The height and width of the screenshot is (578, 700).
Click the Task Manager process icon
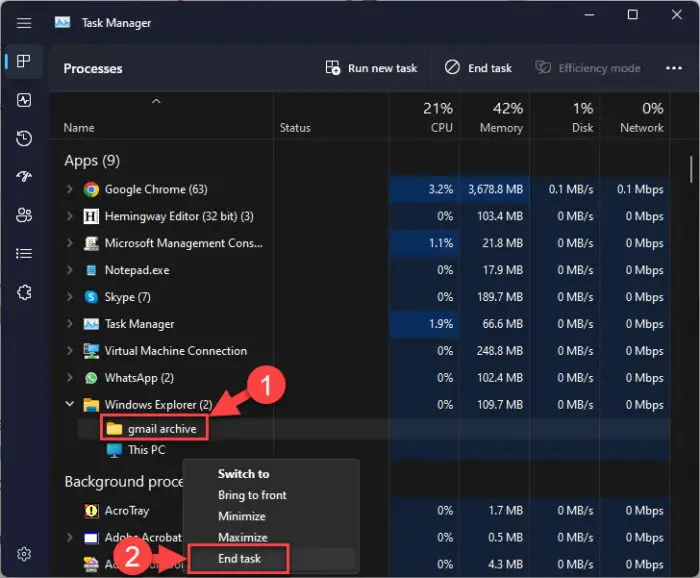pyautogui.click(x=91, y=324)
